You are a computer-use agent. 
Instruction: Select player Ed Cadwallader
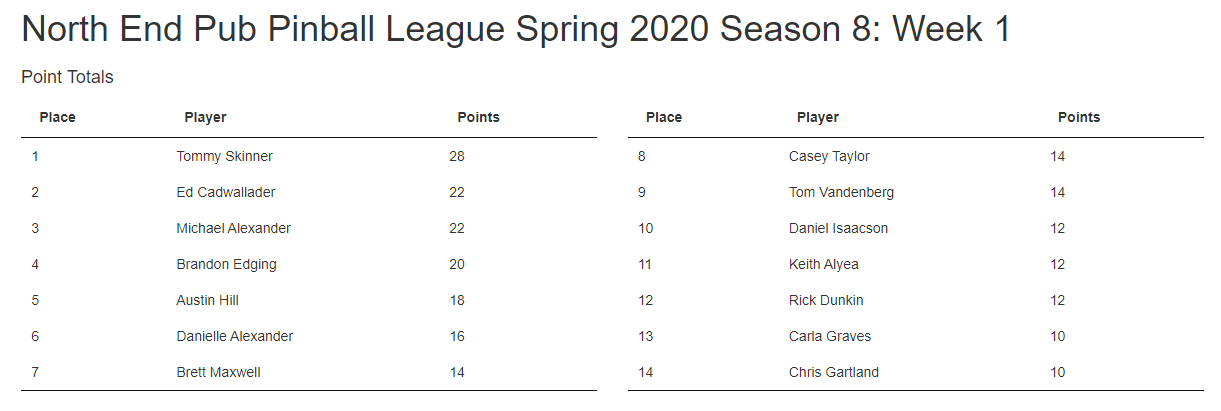[225, 192]
